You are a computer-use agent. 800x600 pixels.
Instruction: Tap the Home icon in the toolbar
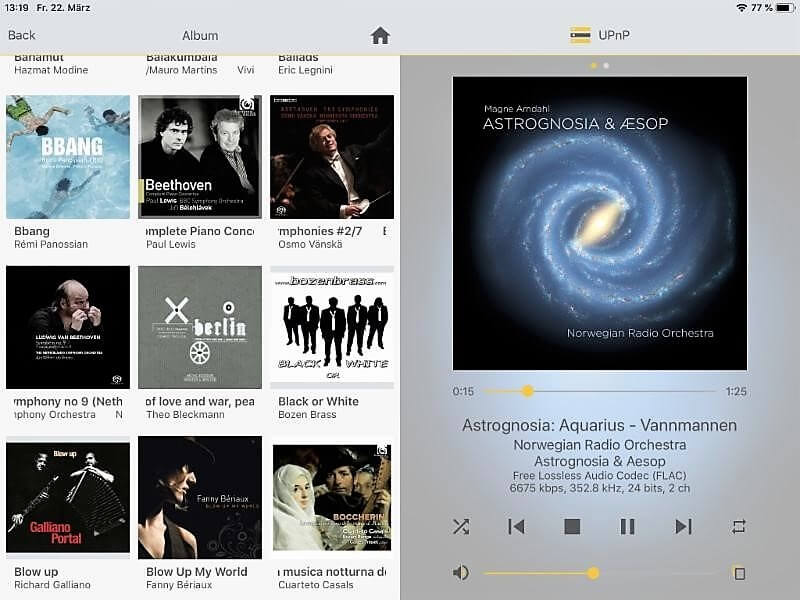380,34
